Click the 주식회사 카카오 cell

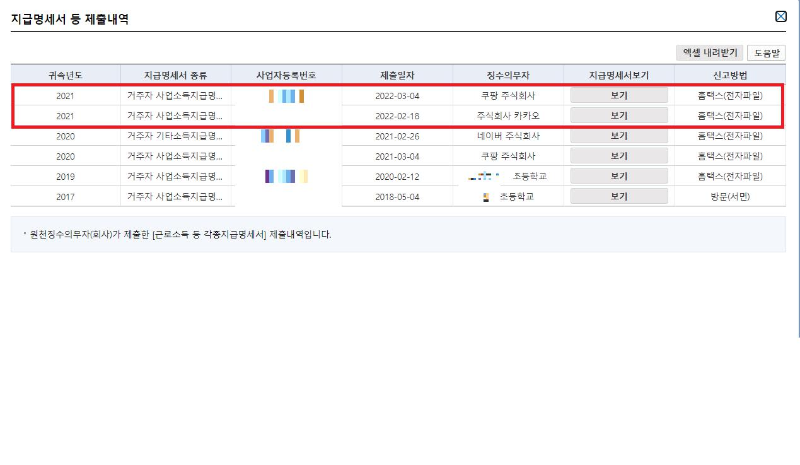(508, 116)
